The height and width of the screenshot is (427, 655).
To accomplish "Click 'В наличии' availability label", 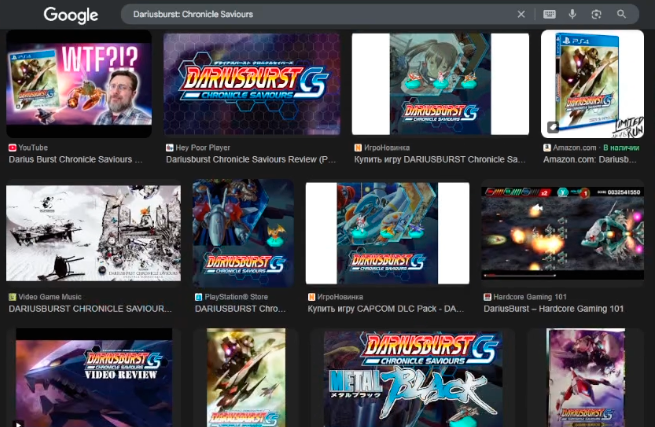I will (621, 147).
